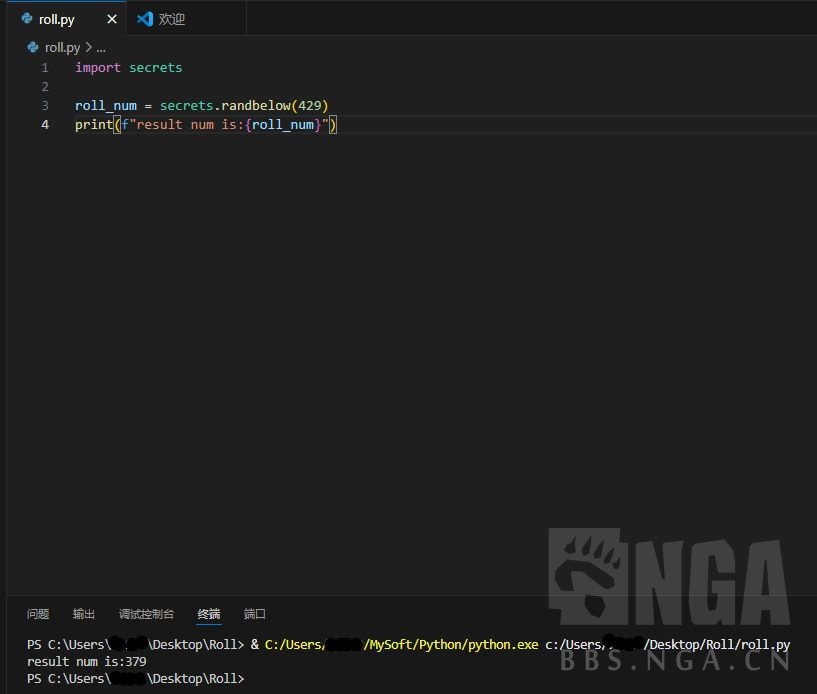Click the 'import' keyword on line 1

(x=98, y=68)
